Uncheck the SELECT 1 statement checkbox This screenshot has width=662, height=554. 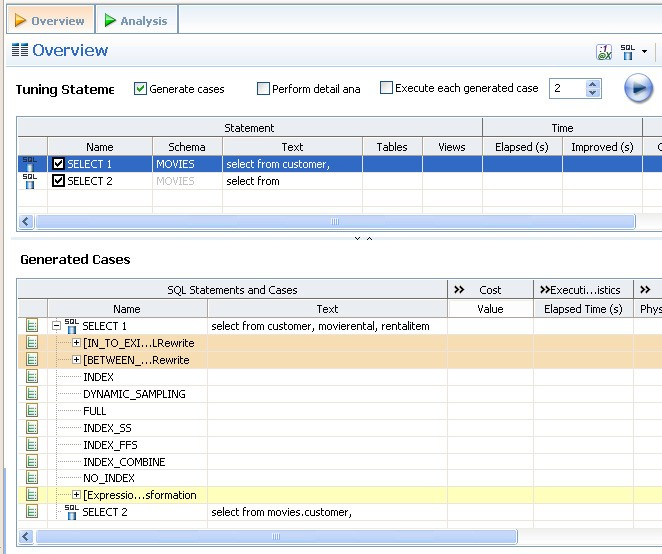pos(58,164)
